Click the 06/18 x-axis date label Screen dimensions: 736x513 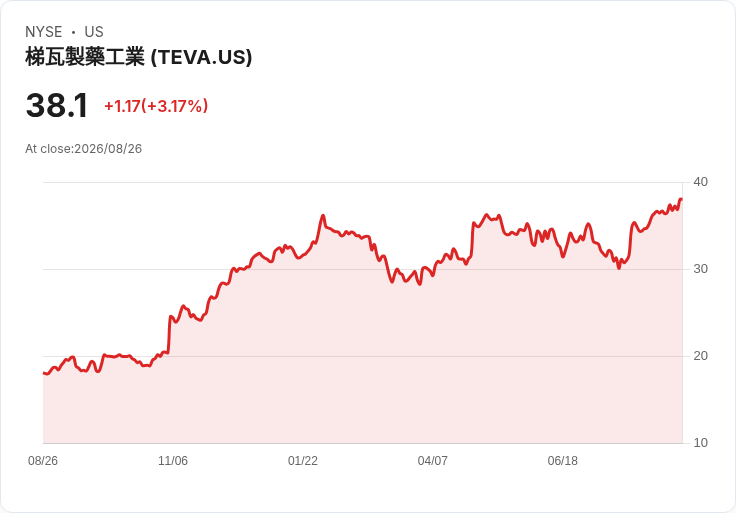click(562, 461)
